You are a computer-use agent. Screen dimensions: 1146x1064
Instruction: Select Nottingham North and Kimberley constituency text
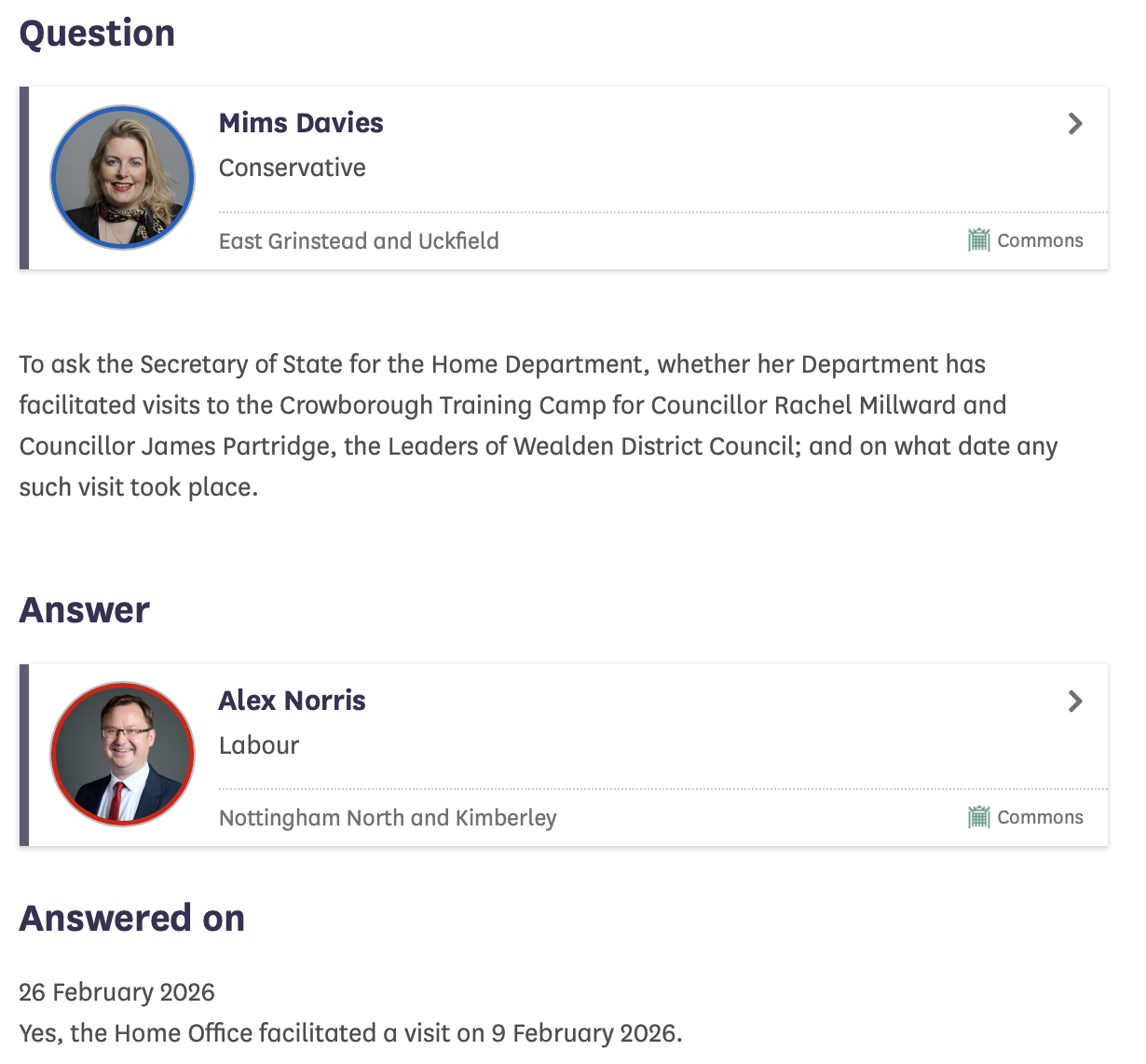point(388,818)
